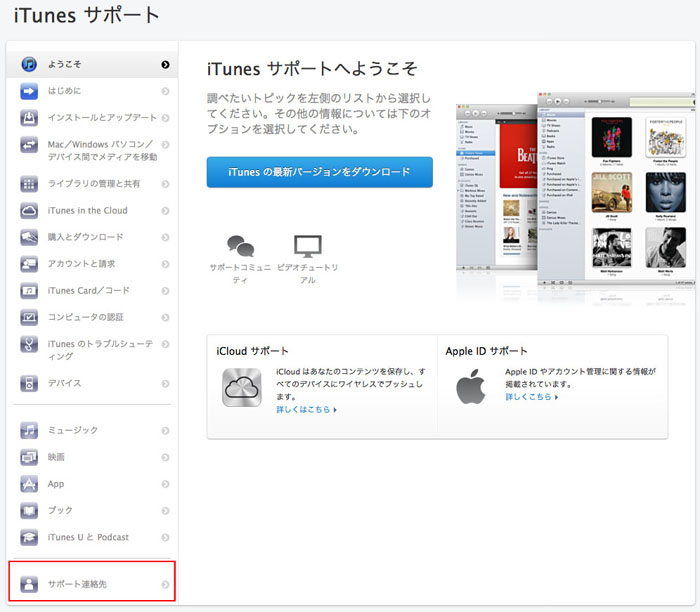700x612 pixels.
Task: Click the computer checkmark icon beside コンピュータの認証
Action: click(x=29, y=317)
